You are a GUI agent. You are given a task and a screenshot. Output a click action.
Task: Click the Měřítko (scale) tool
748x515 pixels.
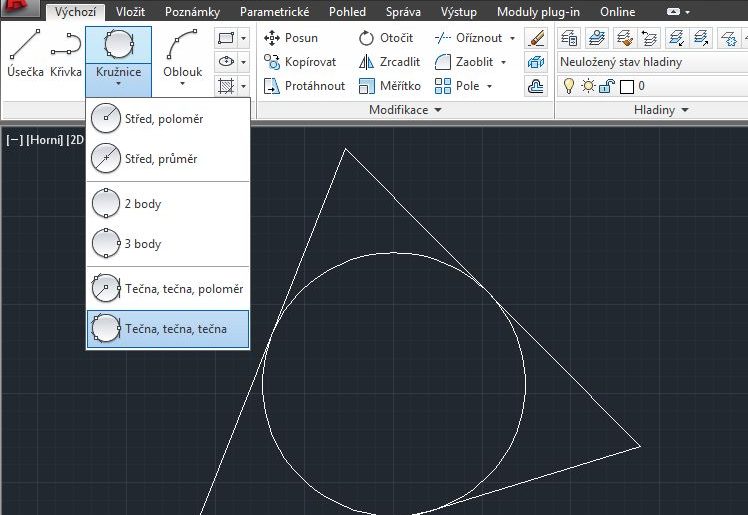coord(388,86)
